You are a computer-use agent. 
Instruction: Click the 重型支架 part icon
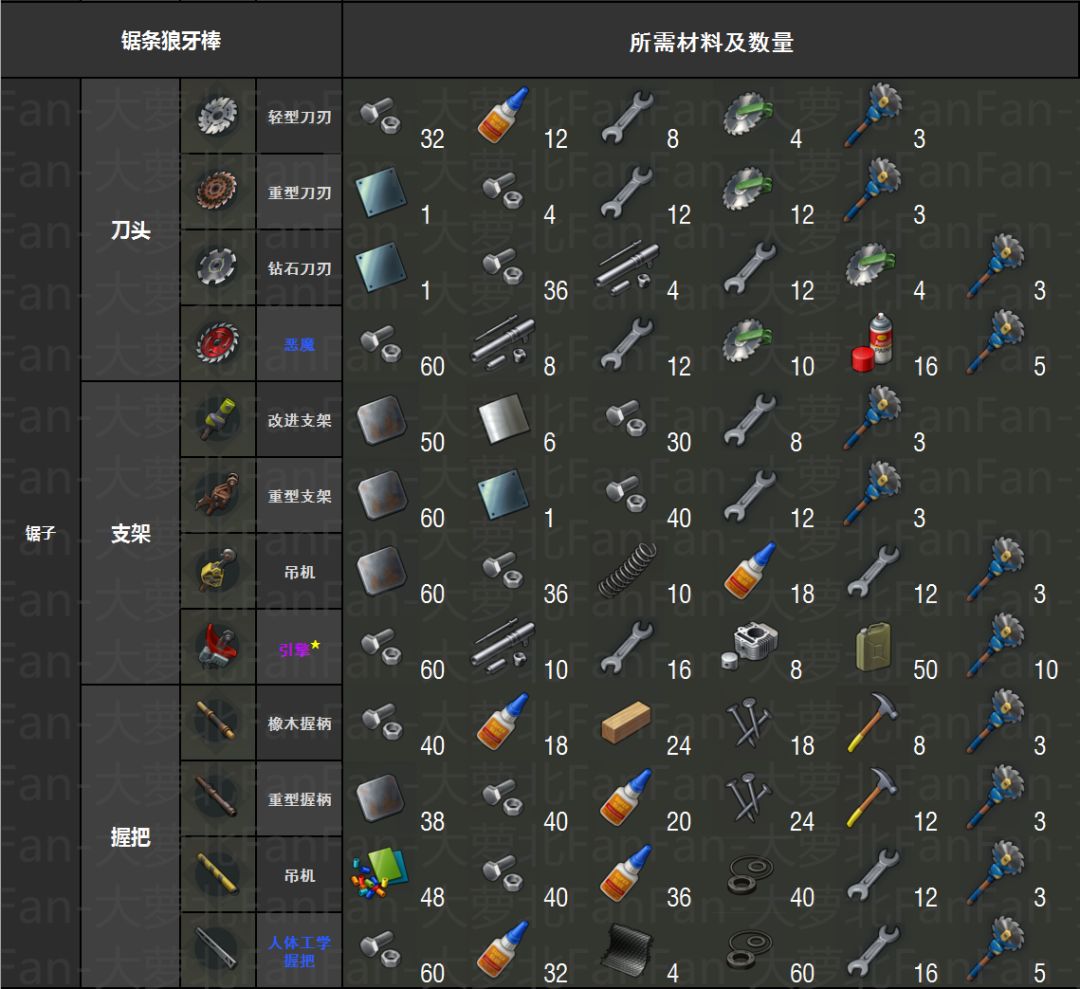tap(218, 494)
